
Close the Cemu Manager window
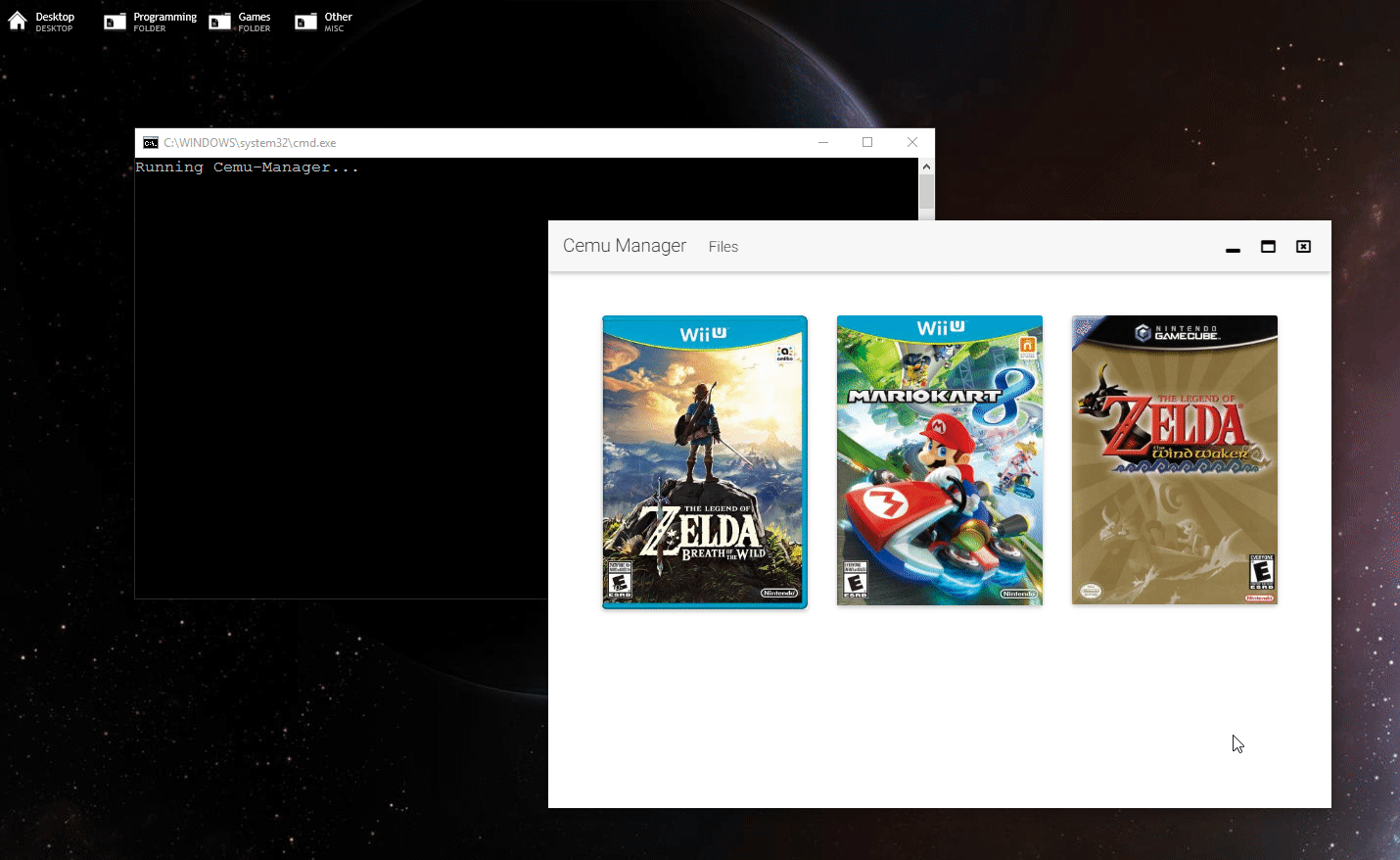[1303, 247]
